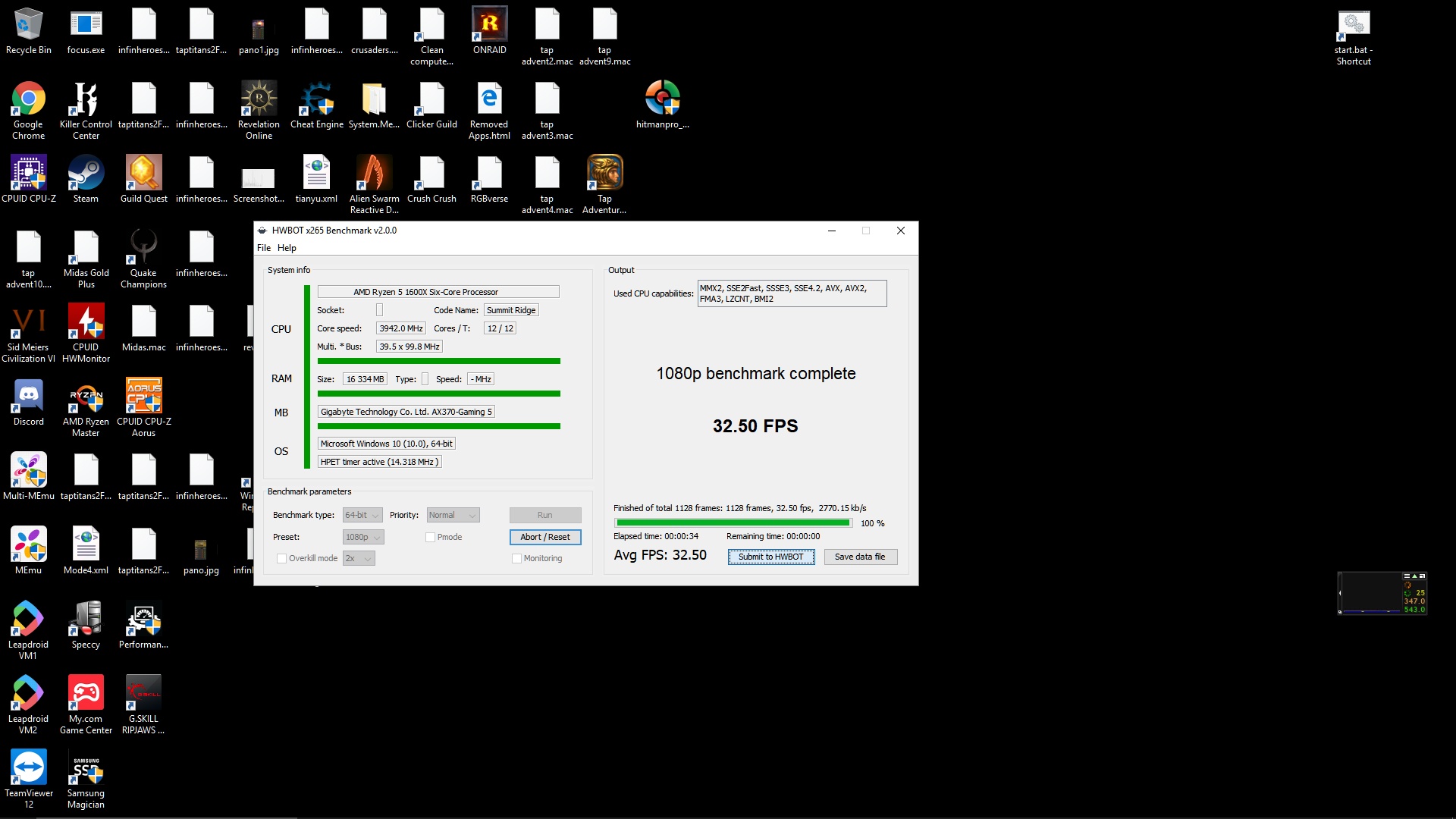Viewport: 1456px width, 819px height.
Task: Open the tianyu.xml file icon
Action: 316,179
